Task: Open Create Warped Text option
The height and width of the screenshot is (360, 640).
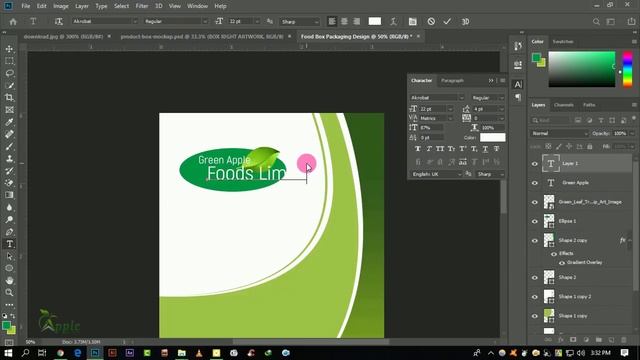Action: click(393, 21)
